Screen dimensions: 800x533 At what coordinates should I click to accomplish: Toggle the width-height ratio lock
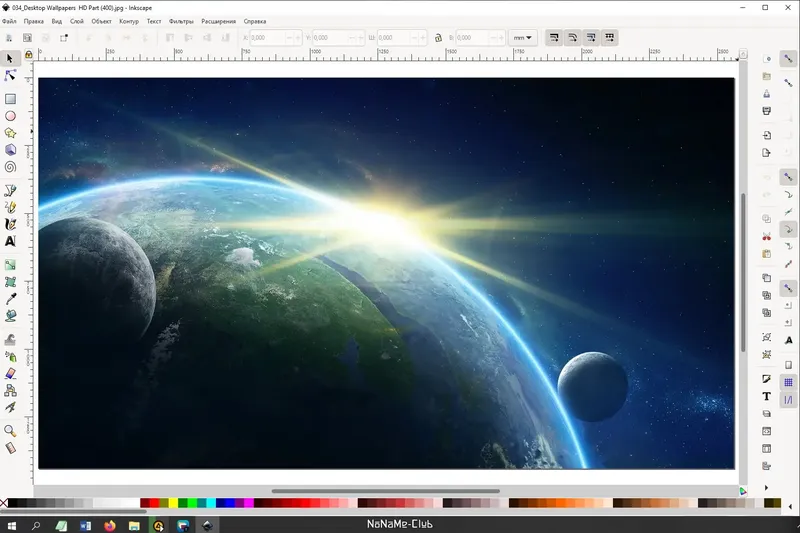tap(438, 38)
